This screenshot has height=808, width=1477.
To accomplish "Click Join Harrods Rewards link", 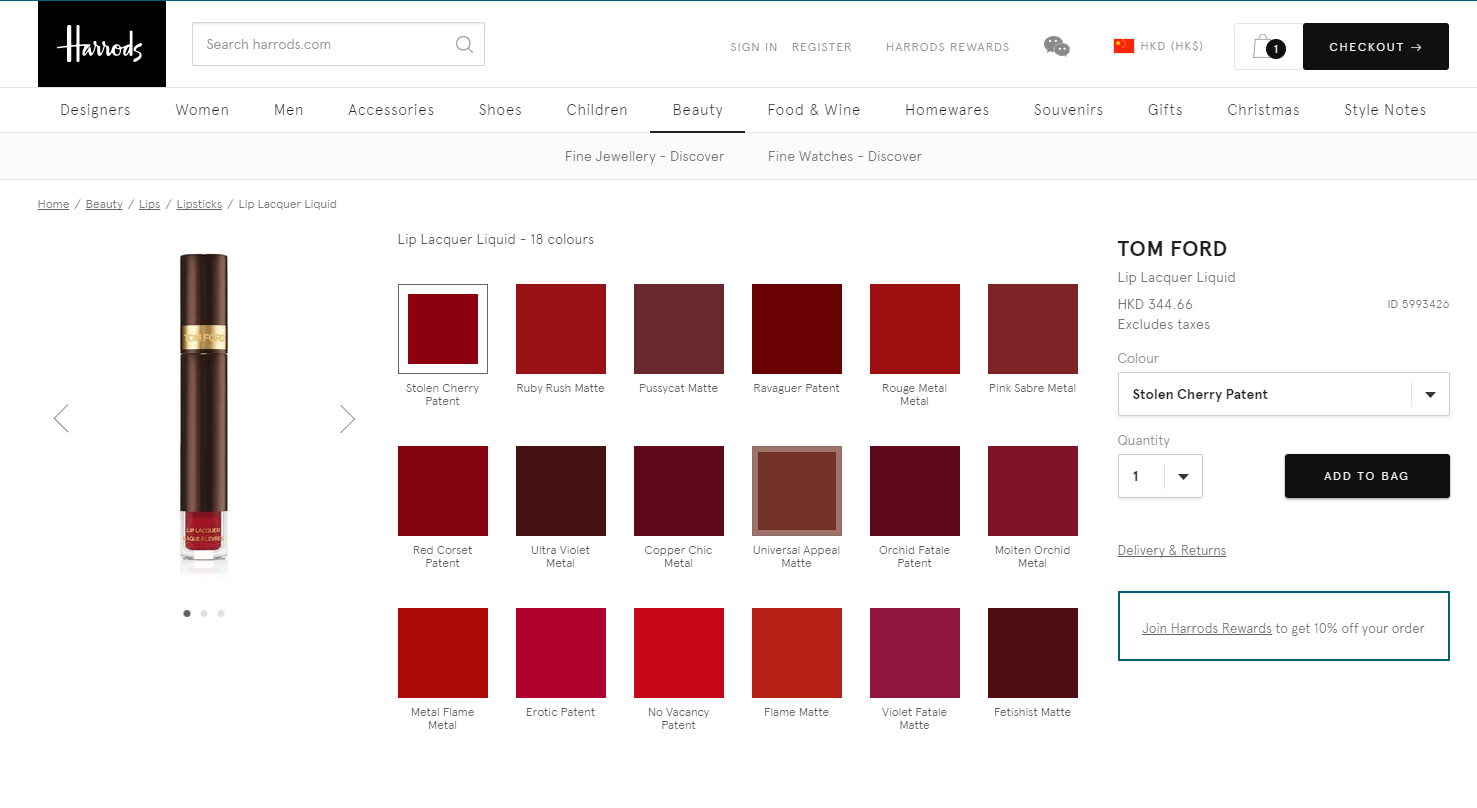I will (x=1207, y=628).
